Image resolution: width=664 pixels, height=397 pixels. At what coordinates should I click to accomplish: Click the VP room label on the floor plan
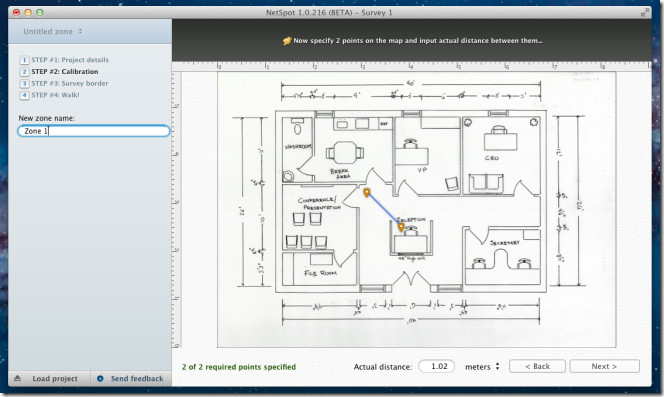(x=422, y=169)
